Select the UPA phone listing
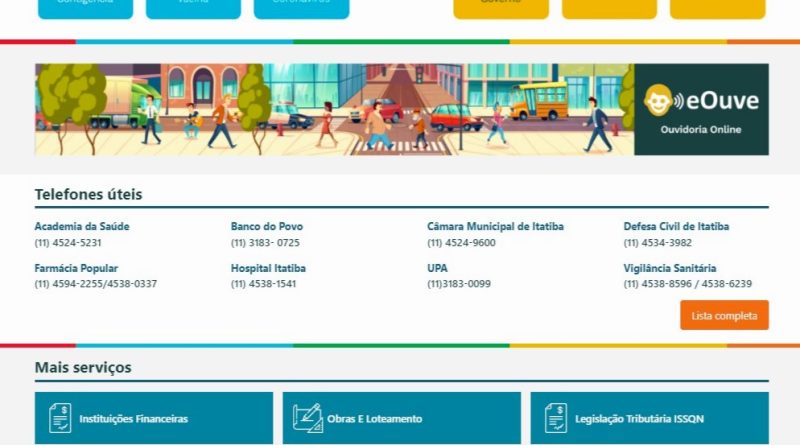Screen dimensions: 800x445 [437, 269]
